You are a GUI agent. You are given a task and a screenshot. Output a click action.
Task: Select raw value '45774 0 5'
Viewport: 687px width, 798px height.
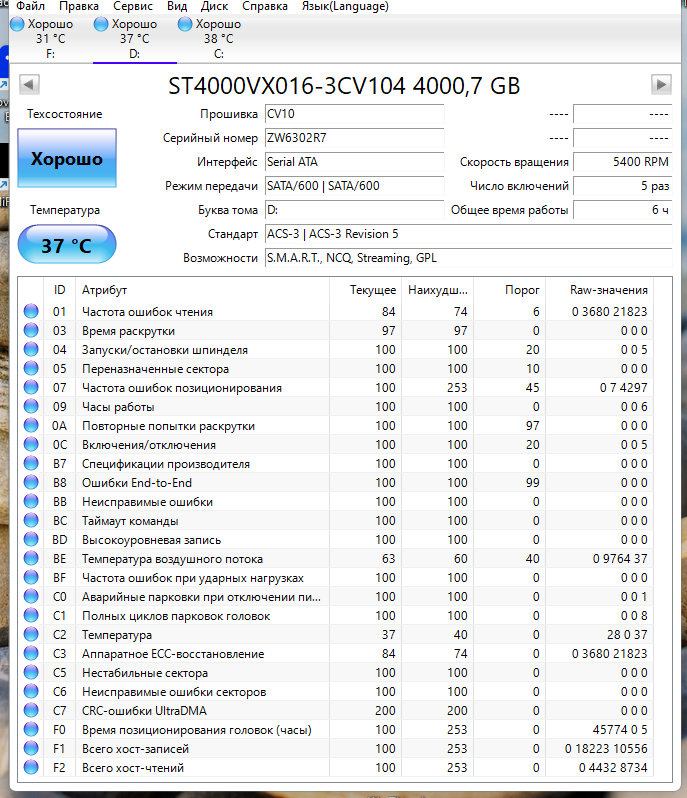pos(620,729)
